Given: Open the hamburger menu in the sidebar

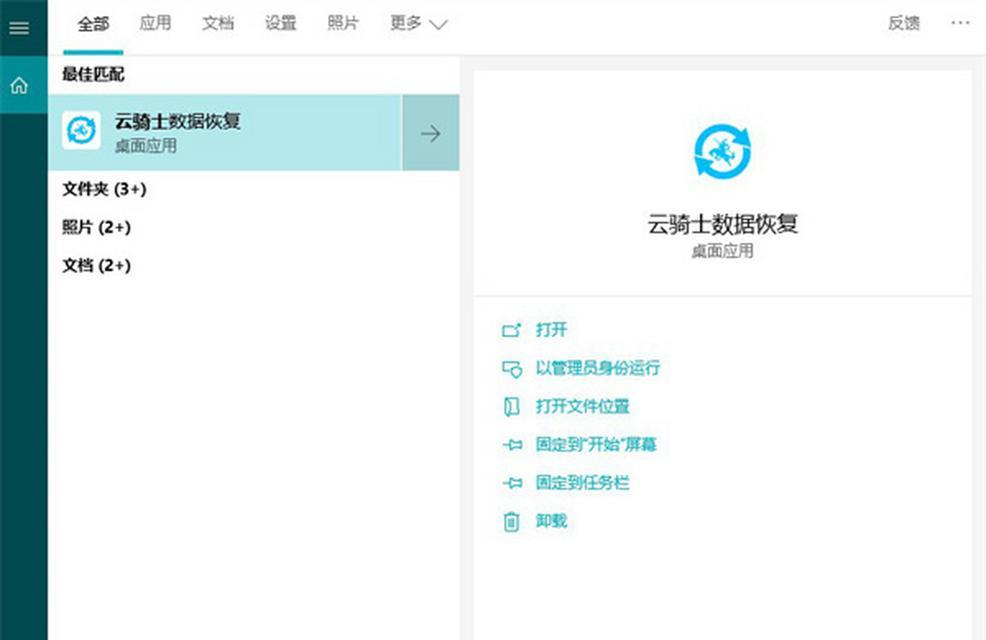Looking at the screenshot, I should (19, 28).
